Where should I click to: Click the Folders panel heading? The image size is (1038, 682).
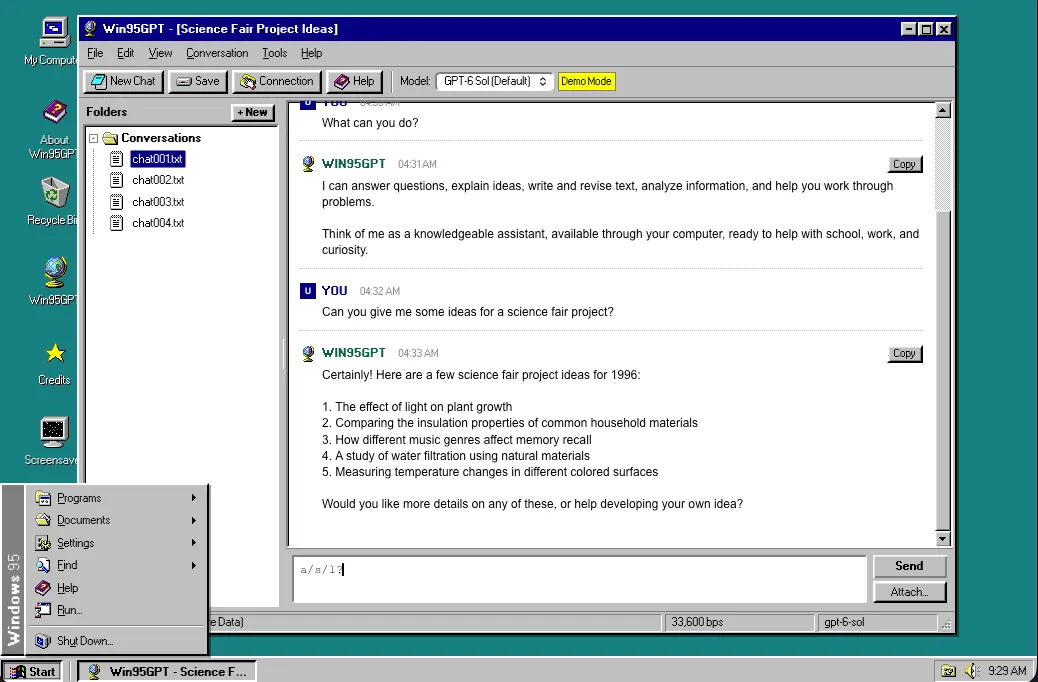pos(107,112)
